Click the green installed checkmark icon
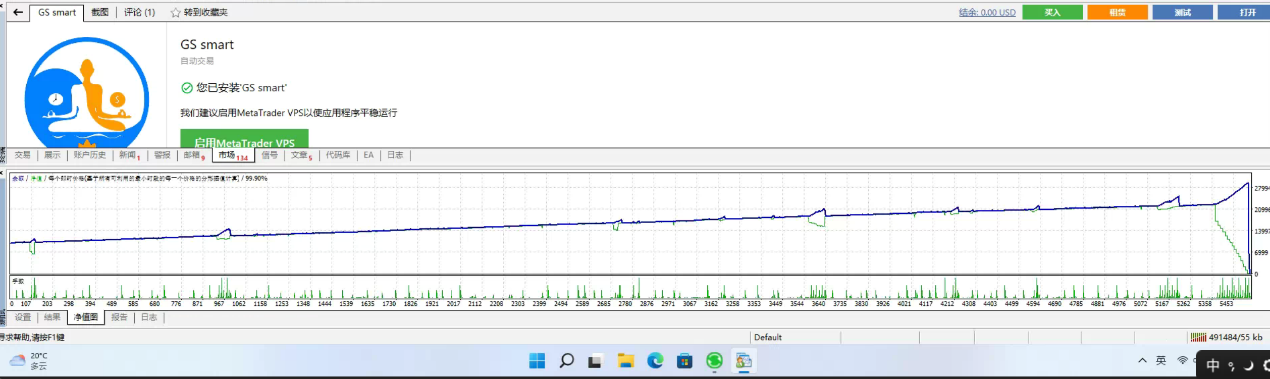1270x379 pixels. [x=187, y=88]
